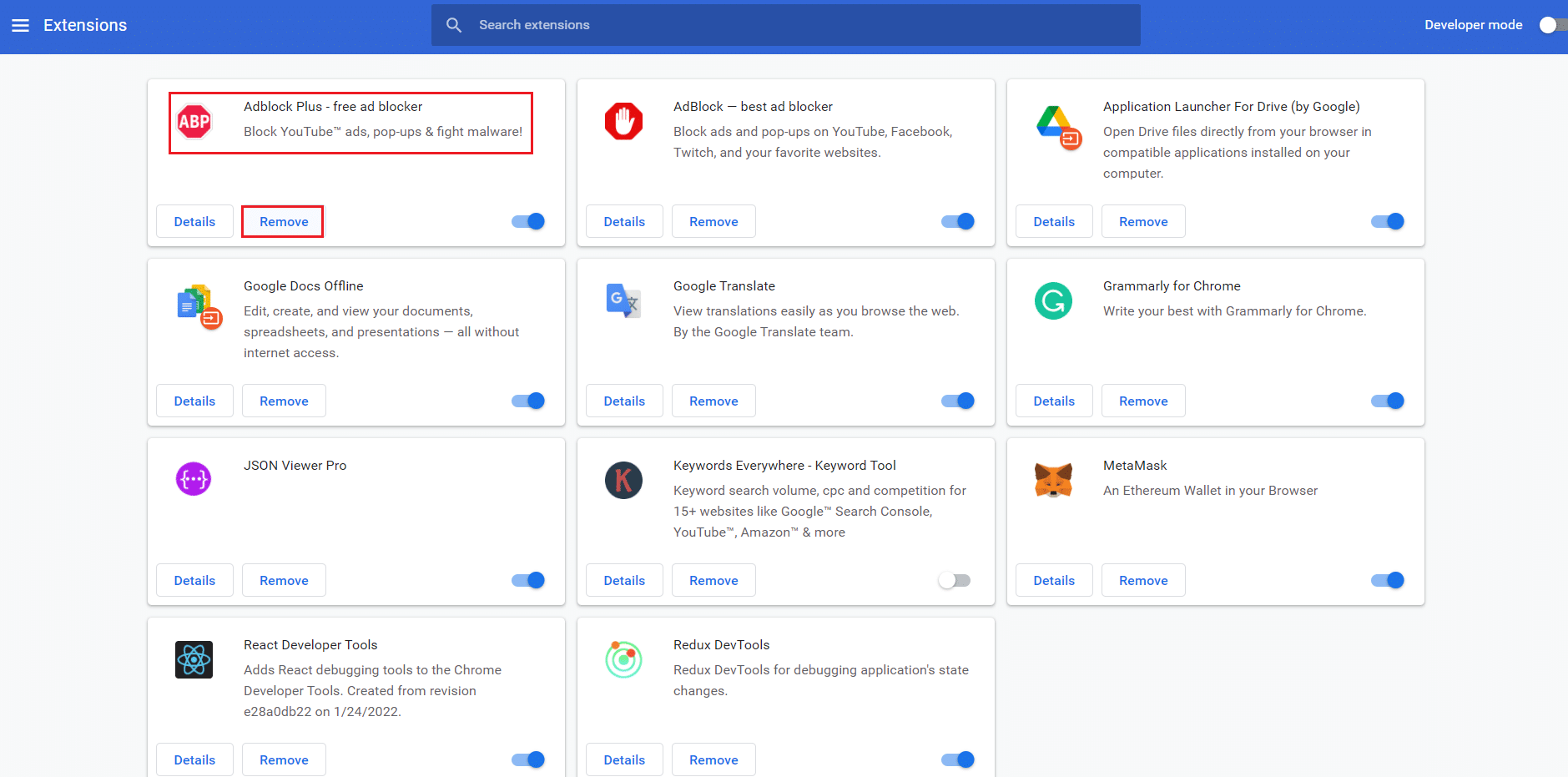Remove the Adblock Plus extension
Screen dimensions: 1568x777
click(284, 221)
